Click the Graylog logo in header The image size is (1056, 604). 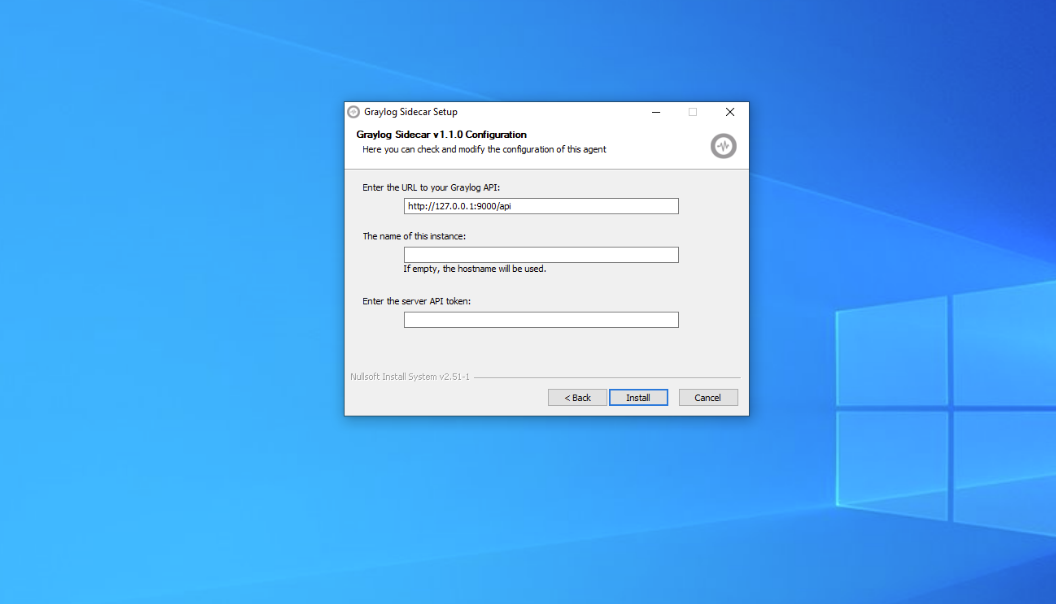(723, 146)
